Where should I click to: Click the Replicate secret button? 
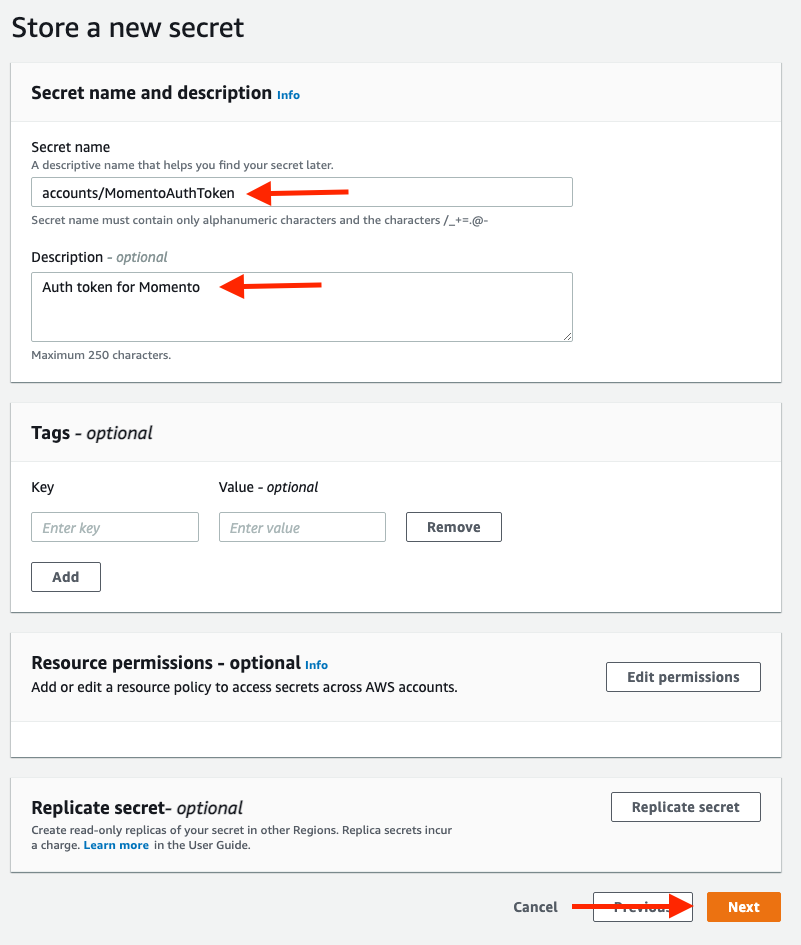685,807
